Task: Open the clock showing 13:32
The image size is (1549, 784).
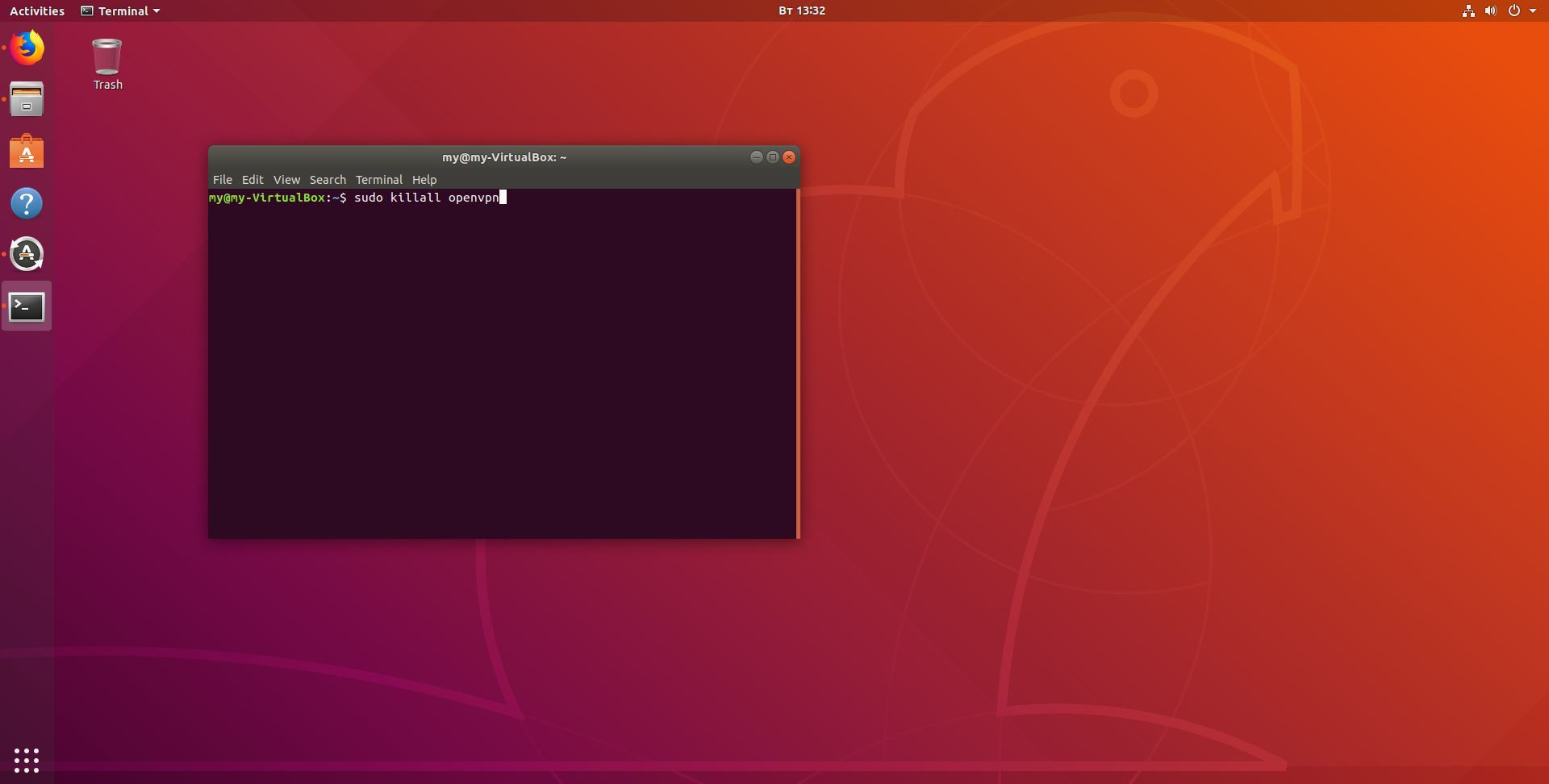Action: click(802, 10)
